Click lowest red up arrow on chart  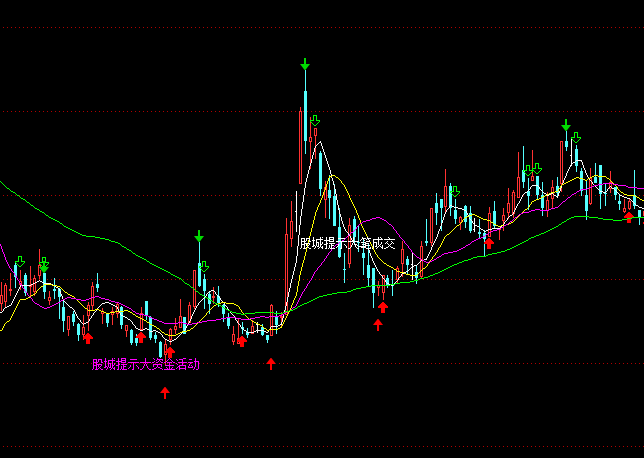click(165, 393)
